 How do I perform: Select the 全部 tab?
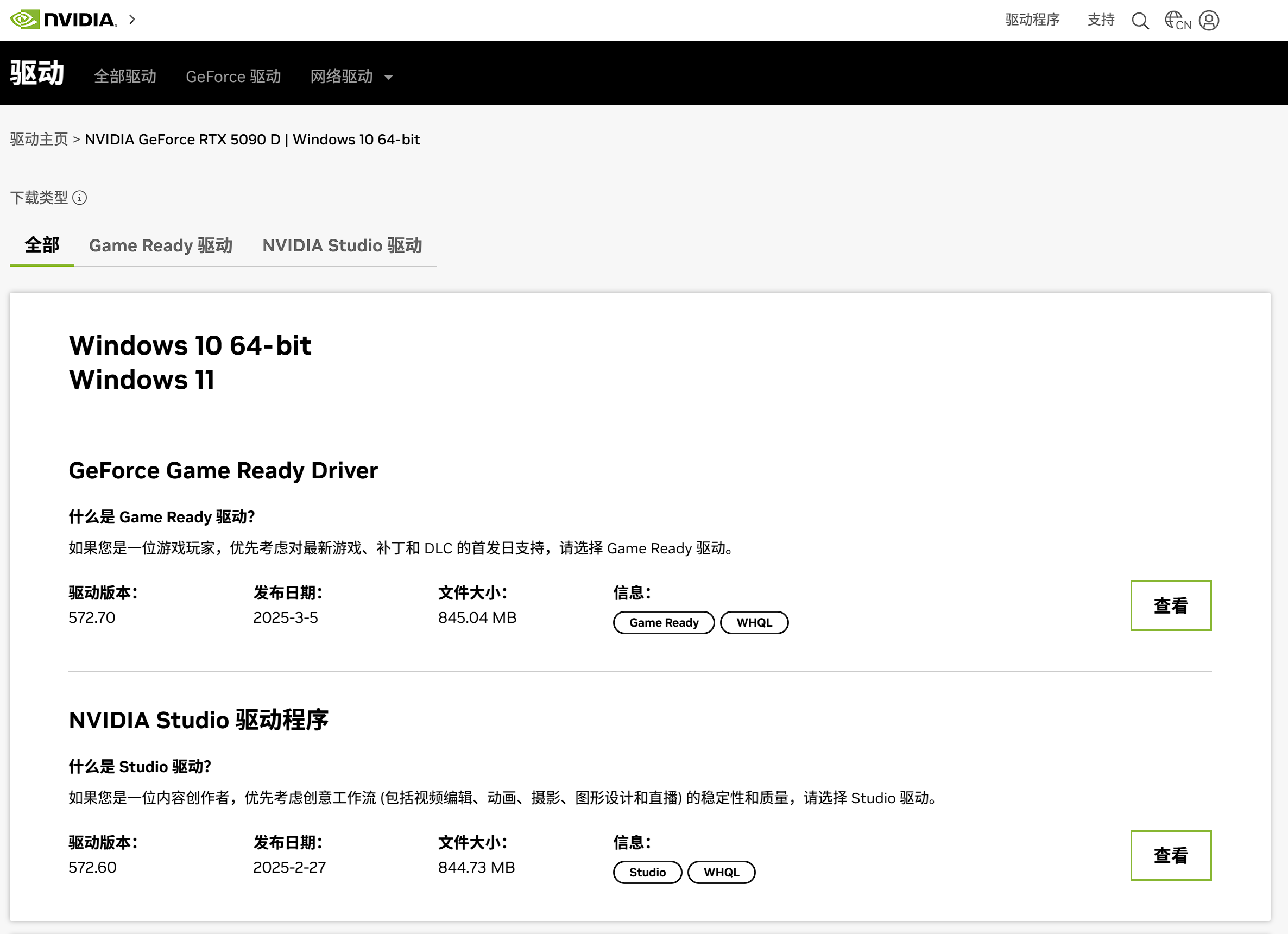pyautogui.click(x=42, y=245)
